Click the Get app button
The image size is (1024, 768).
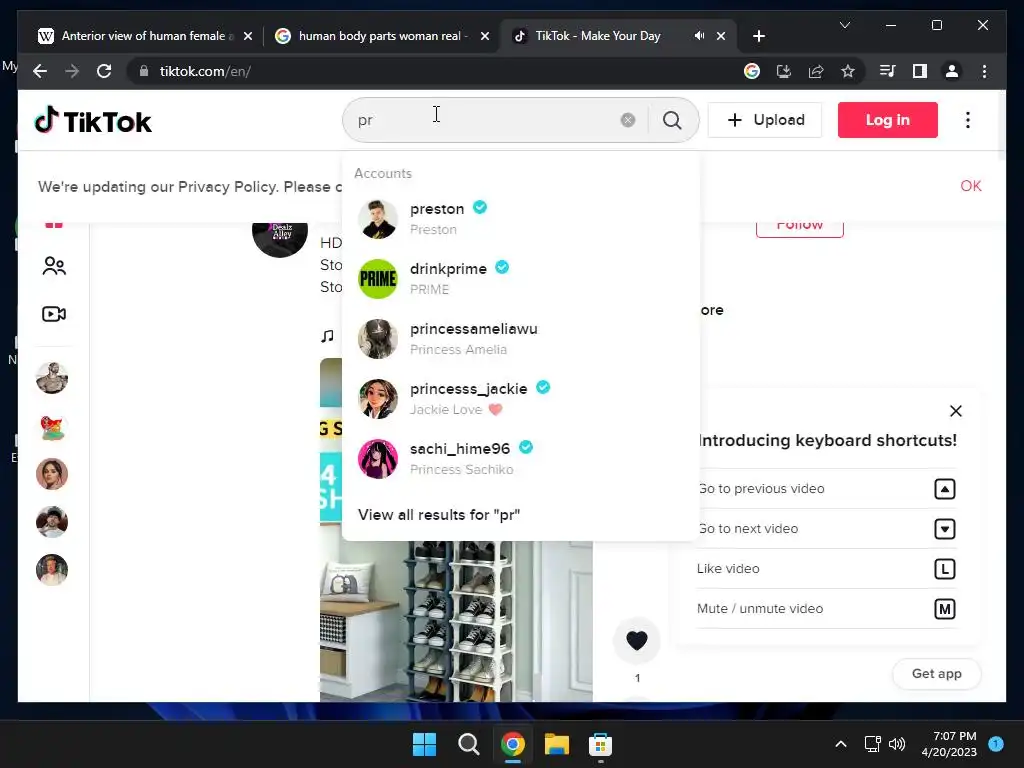click(936, 673)
